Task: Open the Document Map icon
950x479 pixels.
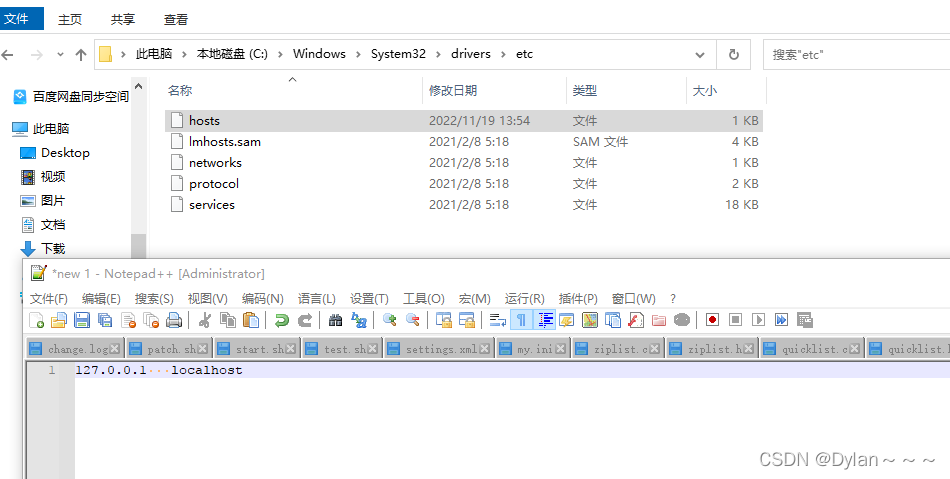Action: 590,320
